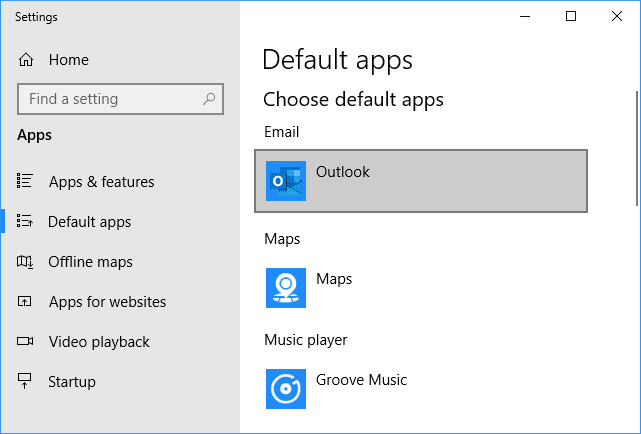Click the 'Music player' category label

[x=306, y=340]
